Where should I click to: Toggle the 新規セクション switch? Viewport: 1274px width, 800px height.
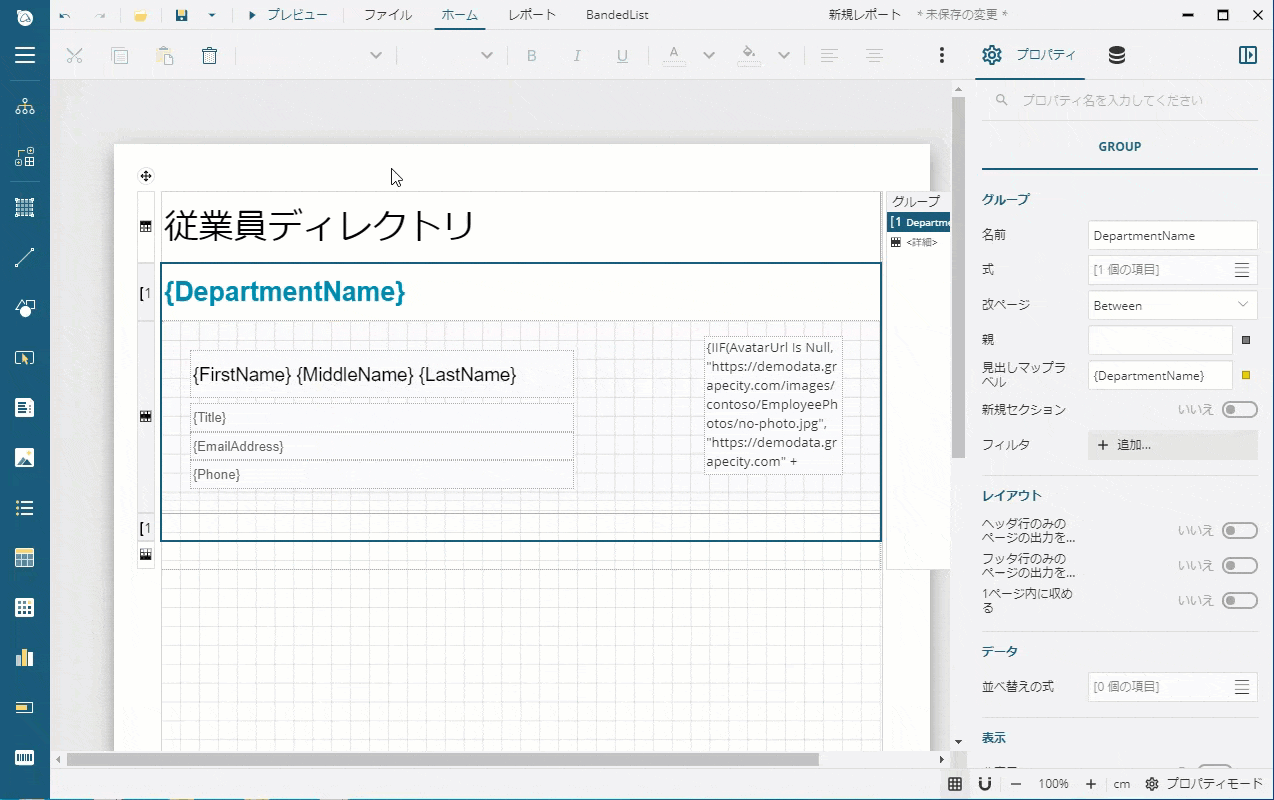coord(1239,410)
